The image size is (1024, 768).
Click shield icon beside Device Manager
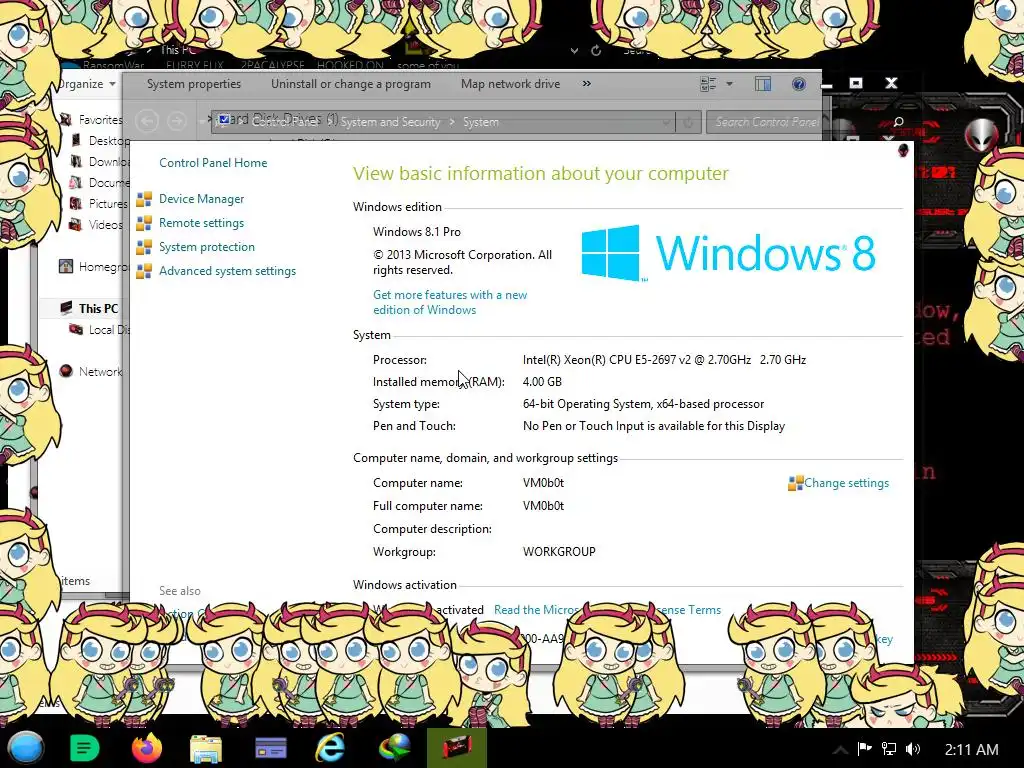point(144,199)
